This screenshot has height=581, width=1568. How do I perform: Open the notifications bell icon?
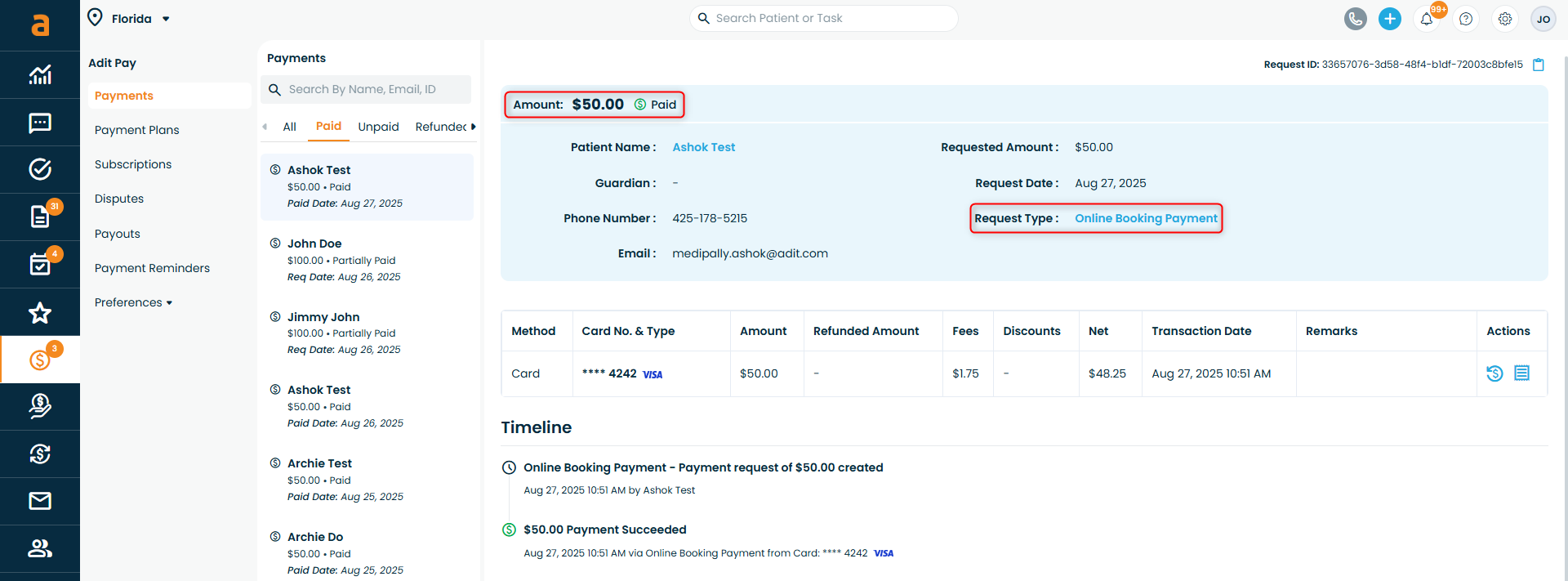point(1427,19)
